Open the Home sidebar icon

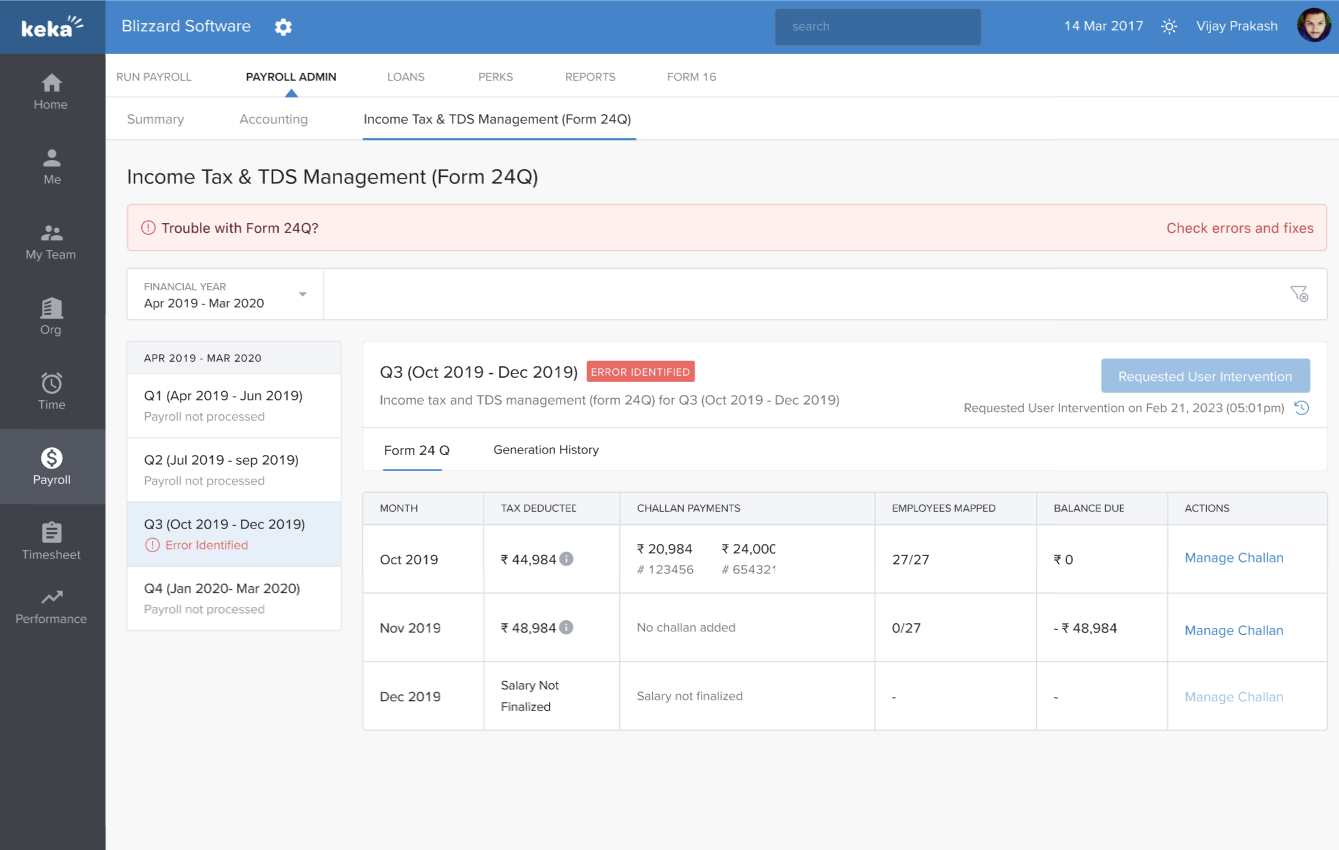point(51,84)
